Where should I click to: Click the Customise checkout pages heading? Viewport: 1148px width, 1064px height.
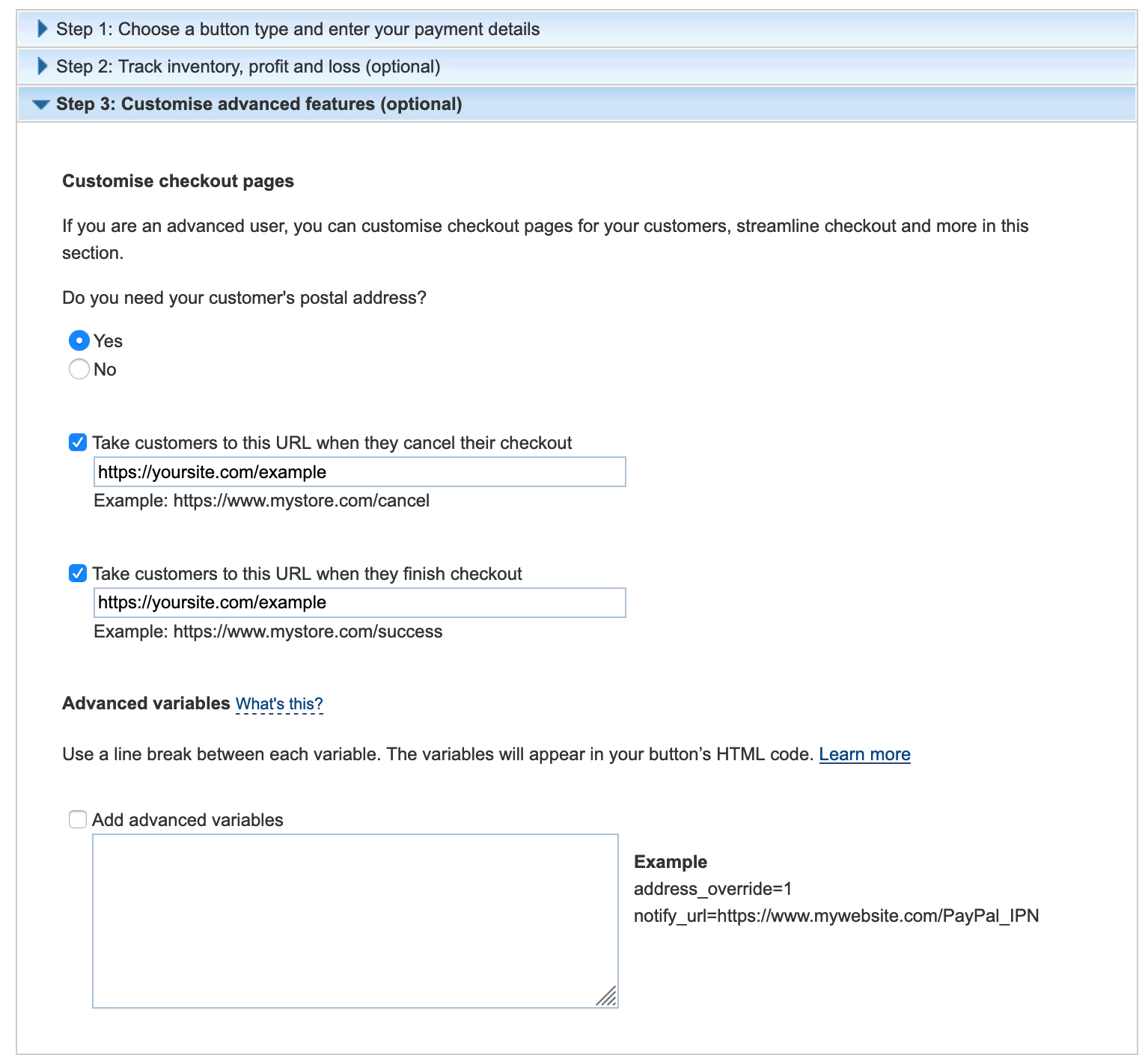tap(178, 180)
